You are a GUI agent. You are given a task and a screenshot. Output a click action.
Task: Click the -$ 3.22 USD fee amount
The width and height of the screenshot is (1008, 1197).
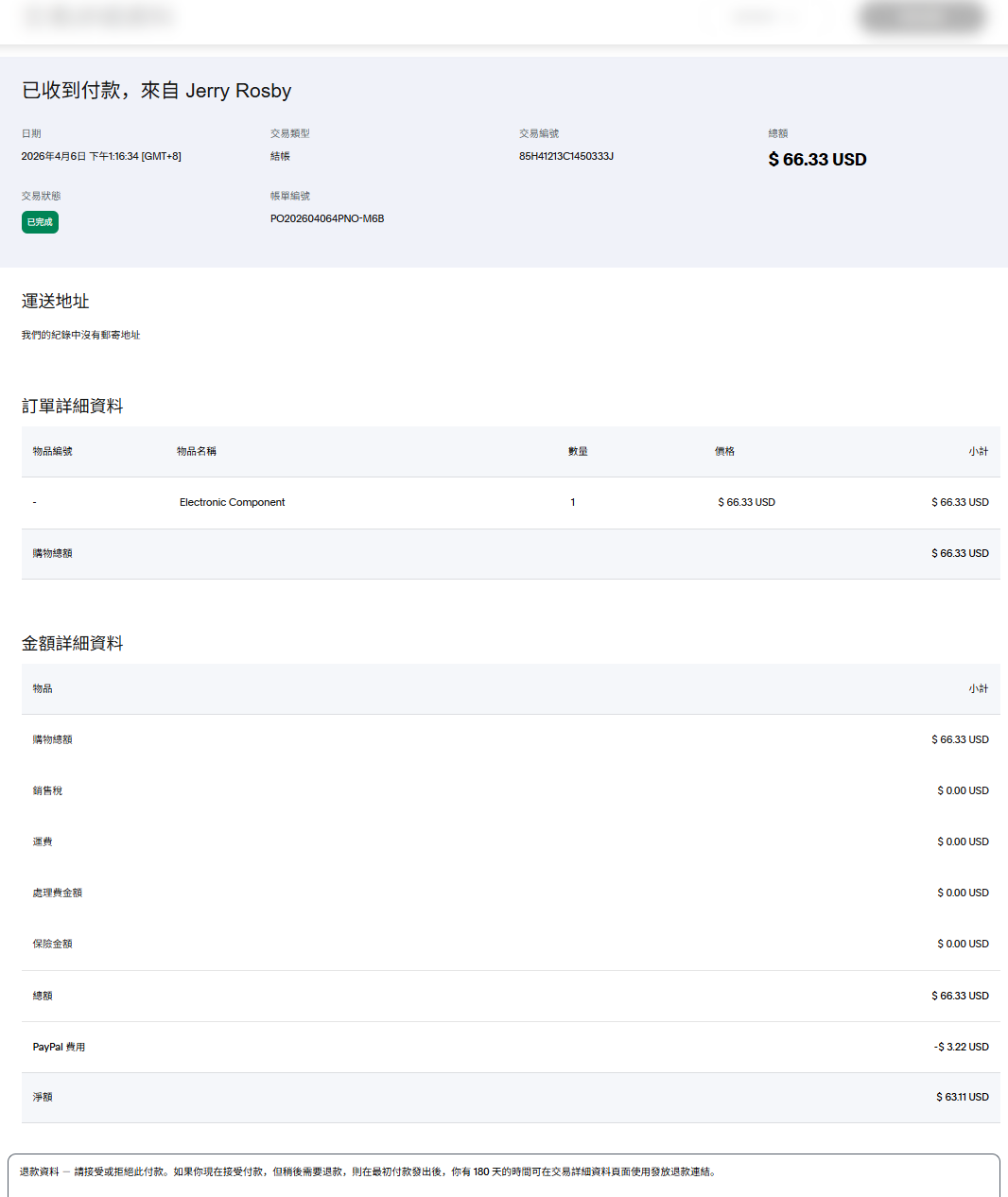coord(961,1047)
